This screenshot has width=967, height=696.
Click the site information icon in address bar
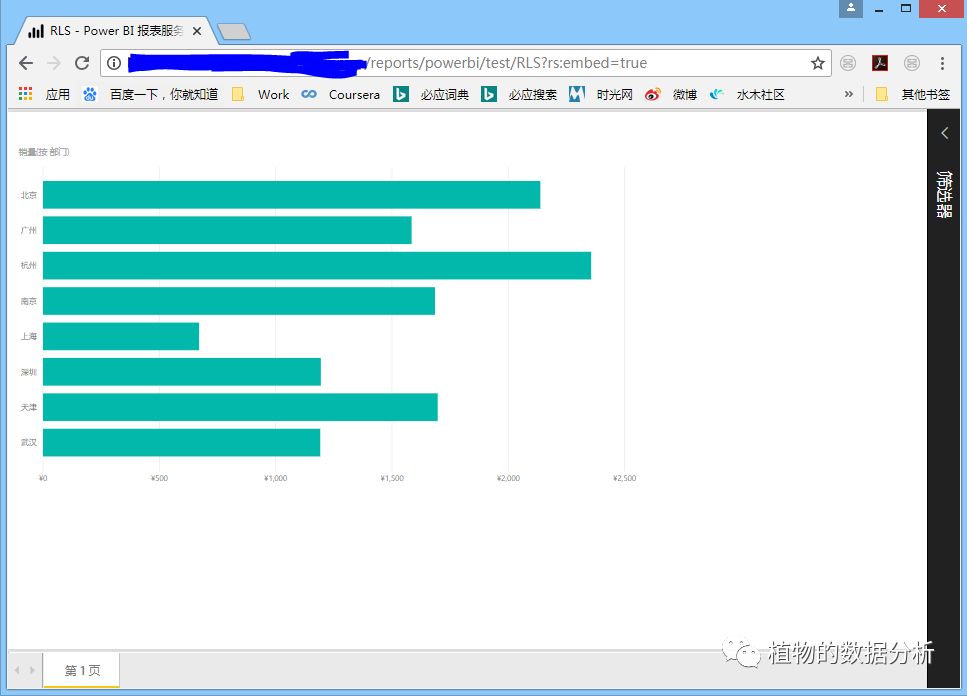coord(114,63)
